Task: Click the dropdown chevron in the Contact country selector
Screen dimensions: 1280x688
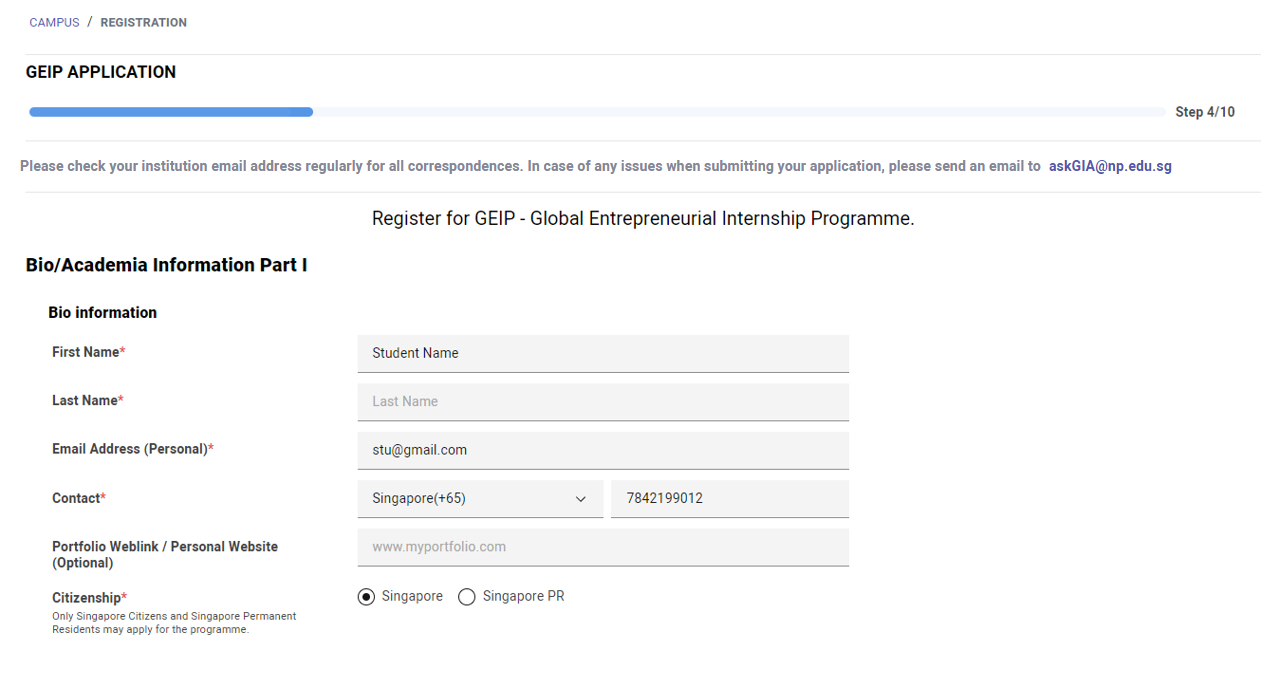Action: tap(580, 499)
